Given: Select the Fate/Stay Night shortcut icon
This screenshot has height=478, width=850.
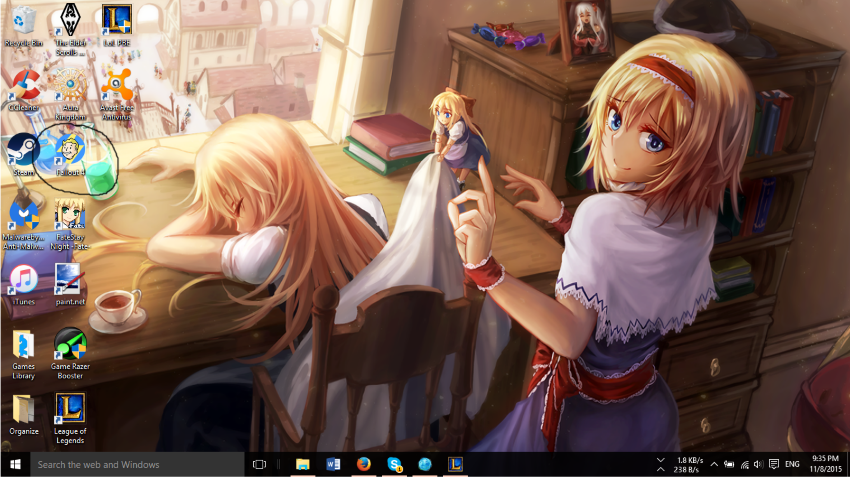Looking at the screenshot, I should (70, 224).
